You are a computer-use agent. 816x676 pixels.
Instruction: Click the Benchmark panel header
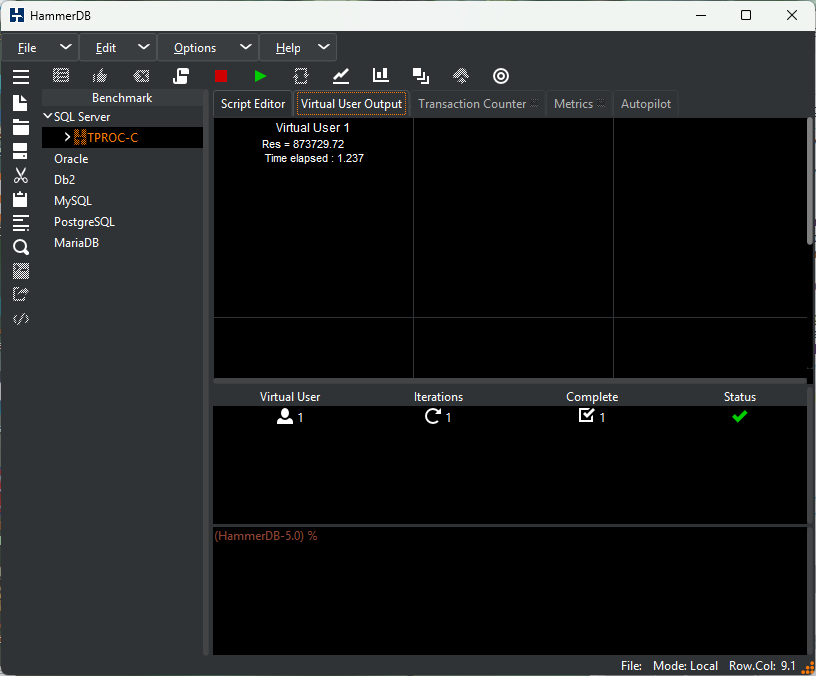[122, 98]
